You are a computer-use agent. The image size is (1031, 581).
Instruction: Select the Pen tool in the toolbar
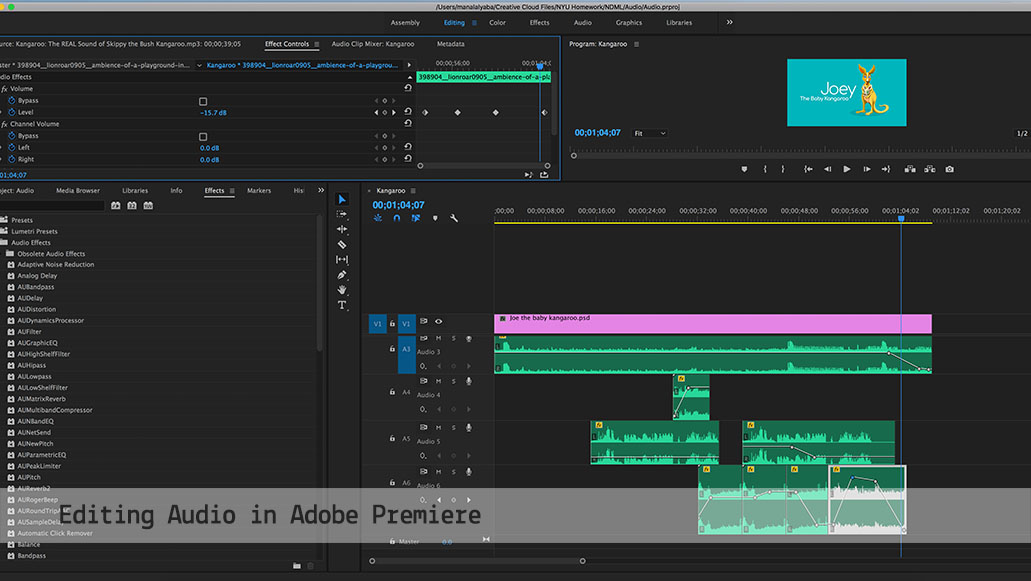[x=342, y=274]
